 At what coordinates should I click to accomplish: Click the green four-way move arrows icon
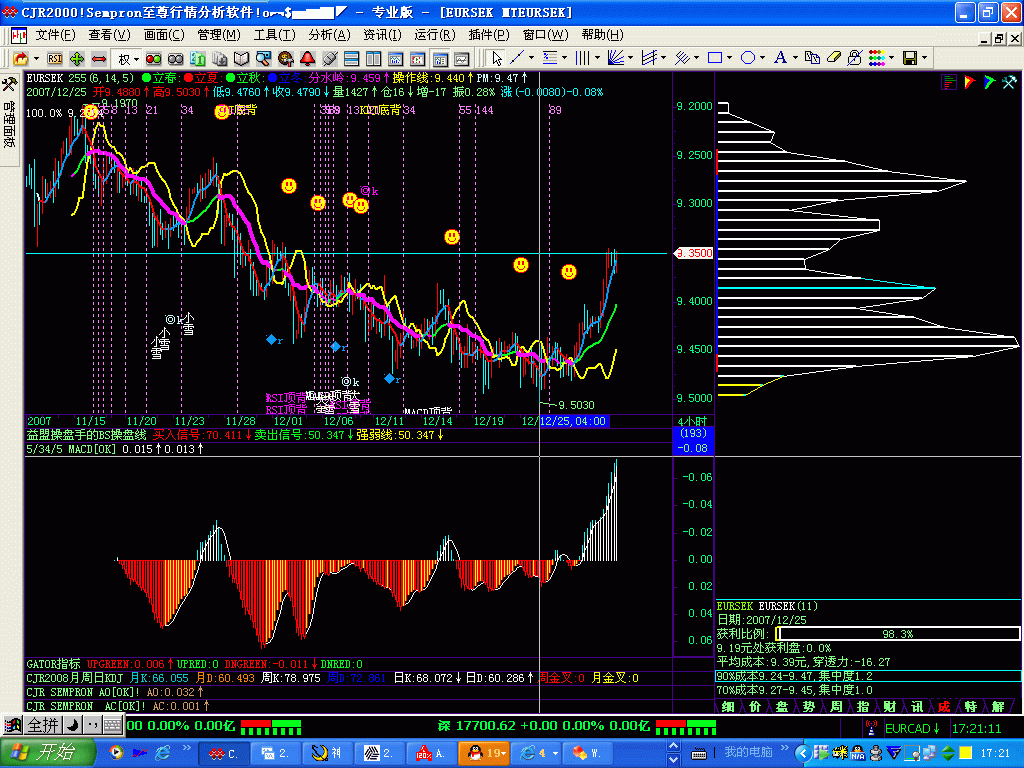coord(77,59)
